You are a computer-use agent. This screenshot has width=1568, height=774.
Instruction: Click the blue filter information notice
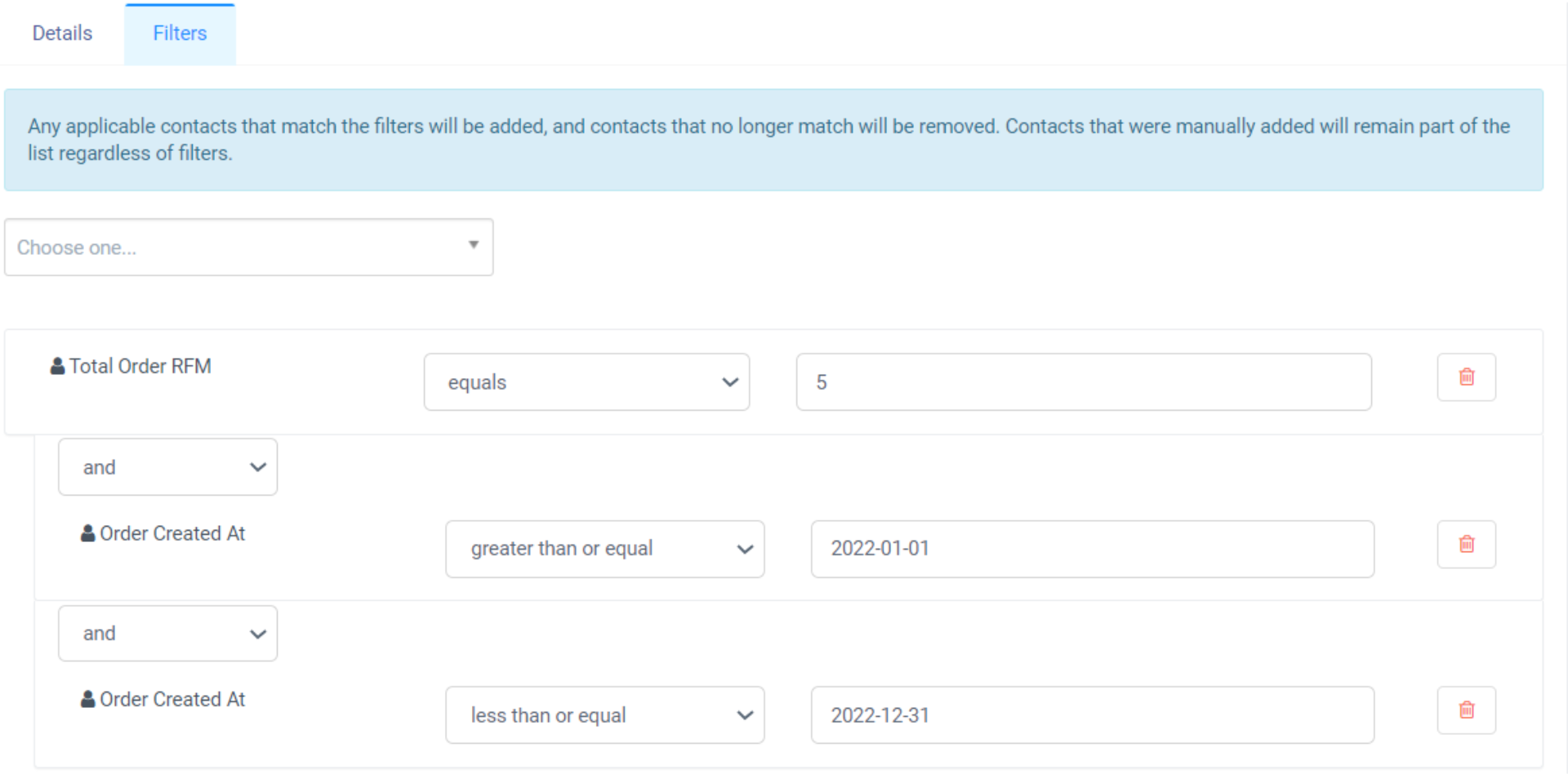pyautogui.click(x=773, y=140)
